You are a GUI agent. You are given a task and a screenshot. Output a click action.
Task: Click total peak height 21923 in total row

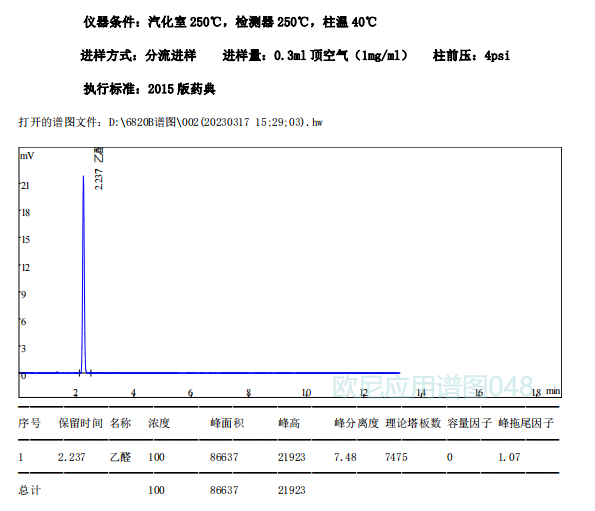click(291, 490)
